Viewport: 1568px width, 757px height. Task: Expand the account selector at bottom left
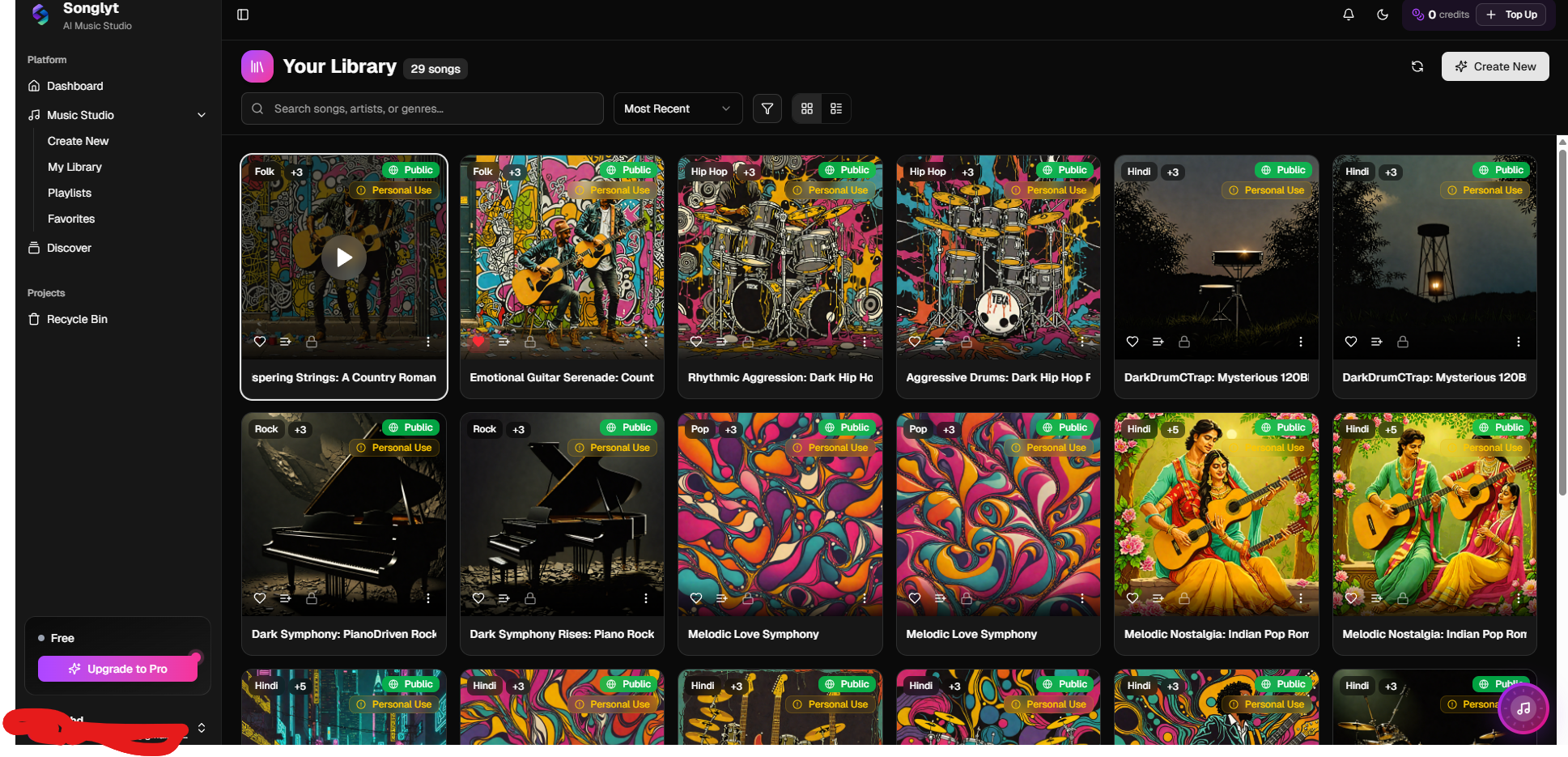click(202, 728)
